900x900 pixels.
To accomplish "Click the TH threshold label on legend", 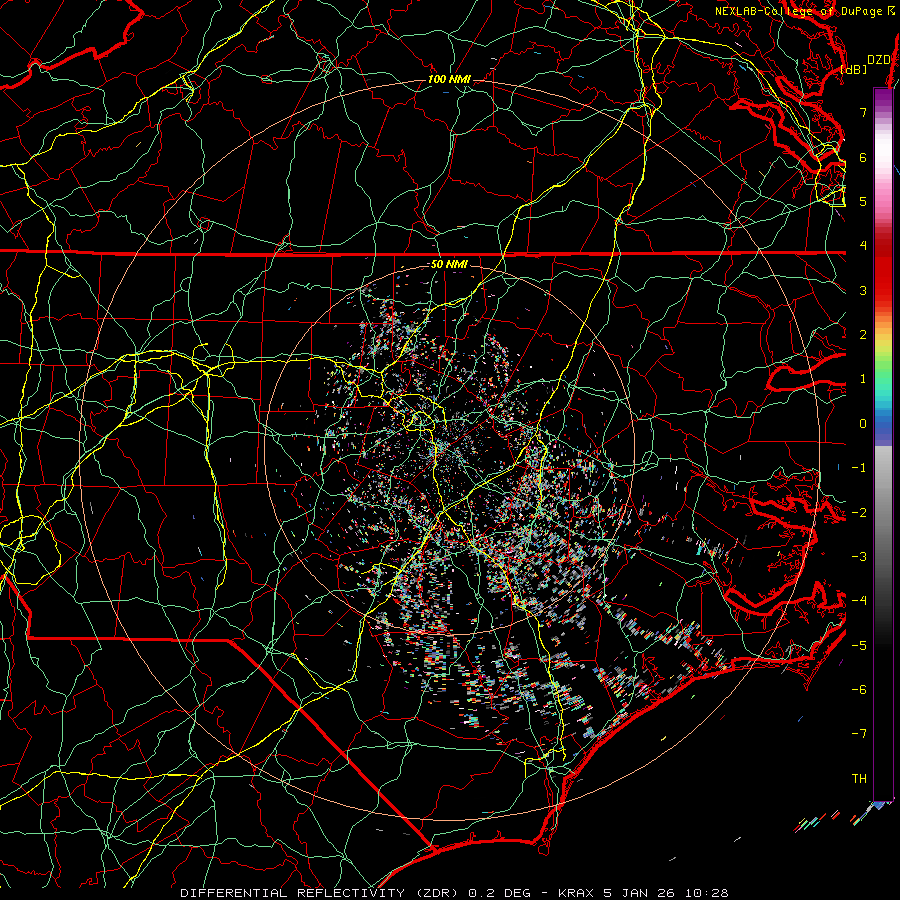I will pyautogui.click(x=859, y=779).
